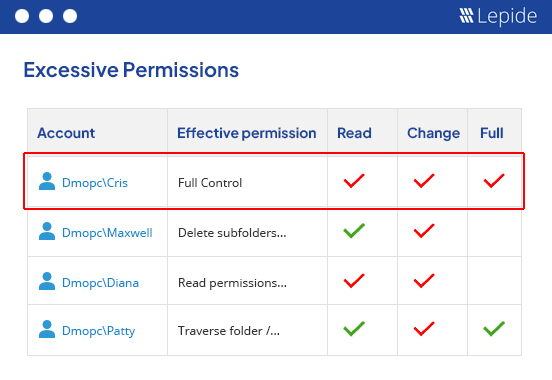
Task: Open the Dmopc\Cris account link
Action: pos(95,183)
